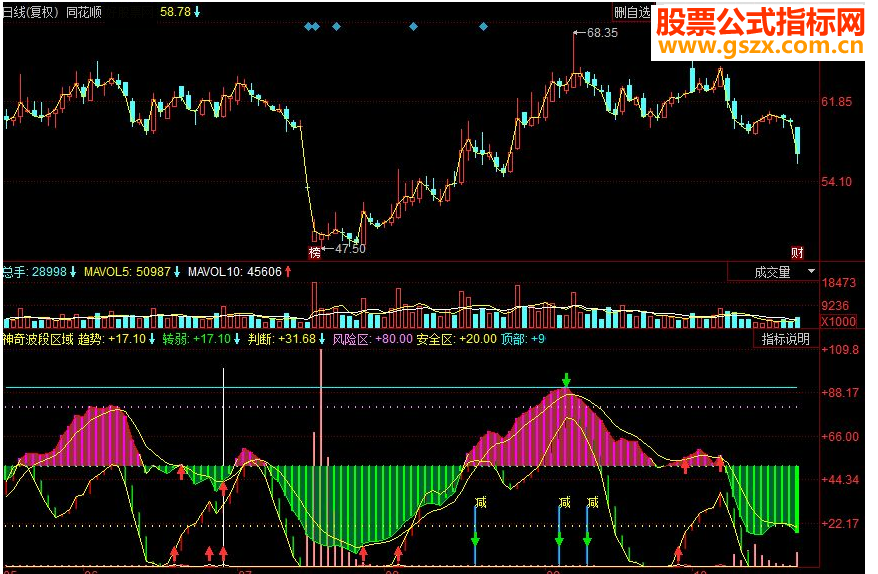Click the 47.50 low price label
Viewport: 878px width, 574px height.
[x=350, y=249]
